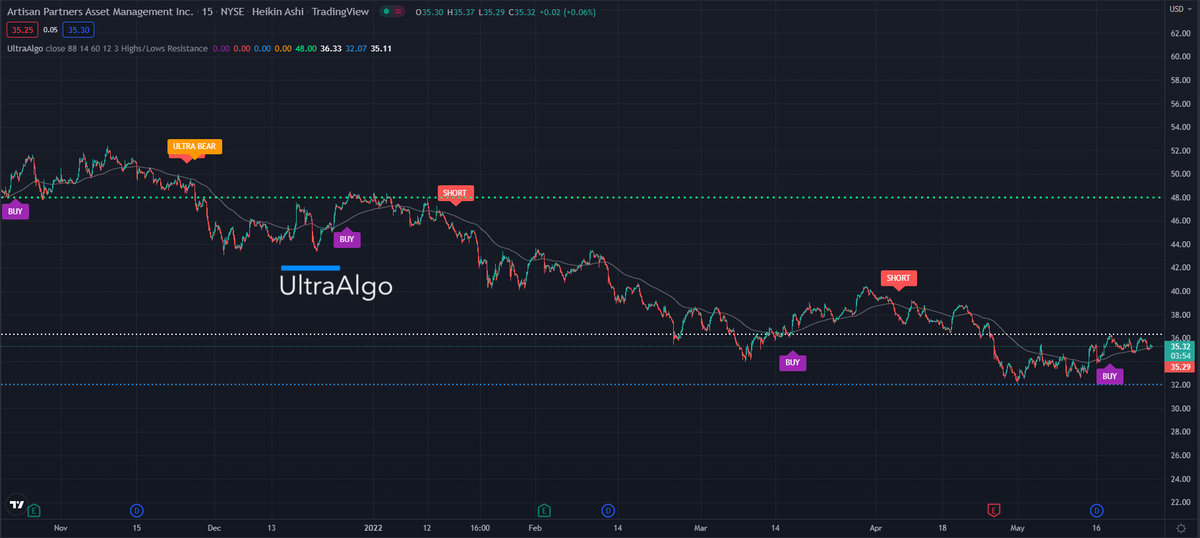This screenshot has height=538, width=1200.
Task: Open the green earnings marker near November
Action: 35,510
